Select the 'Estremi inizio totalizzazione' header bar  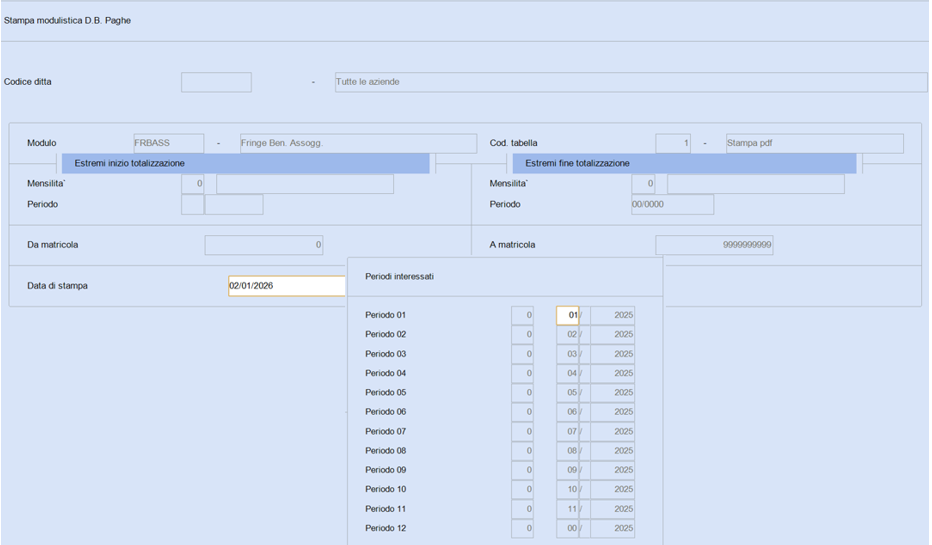[x=245, y=163]
